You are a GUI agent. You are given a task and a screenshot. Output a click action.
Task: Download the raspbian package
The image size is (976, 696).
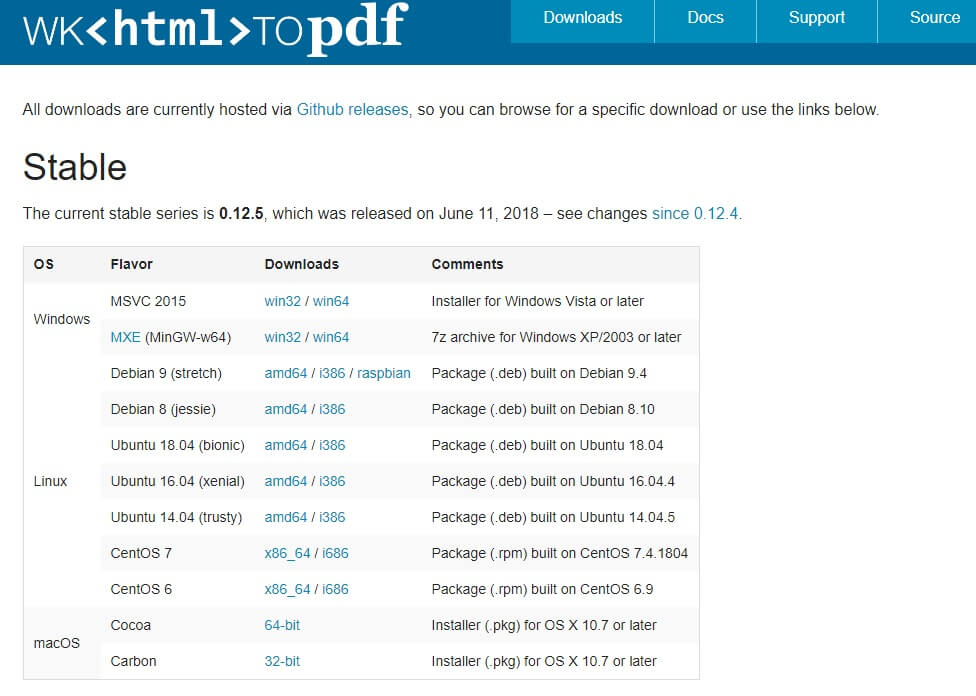(x=383, y=374)
